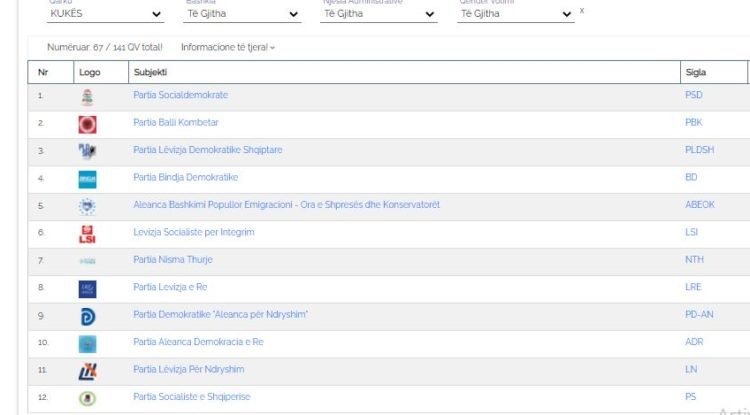Screen dimensions: 750x415
Task: Click the LSI party logo icon
Action: tap(87, 234)
